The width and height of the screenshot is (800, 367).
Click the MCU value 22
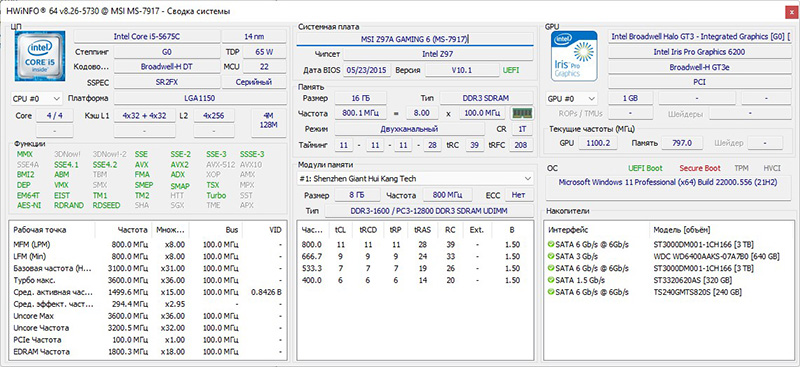(x=264, y=67)
